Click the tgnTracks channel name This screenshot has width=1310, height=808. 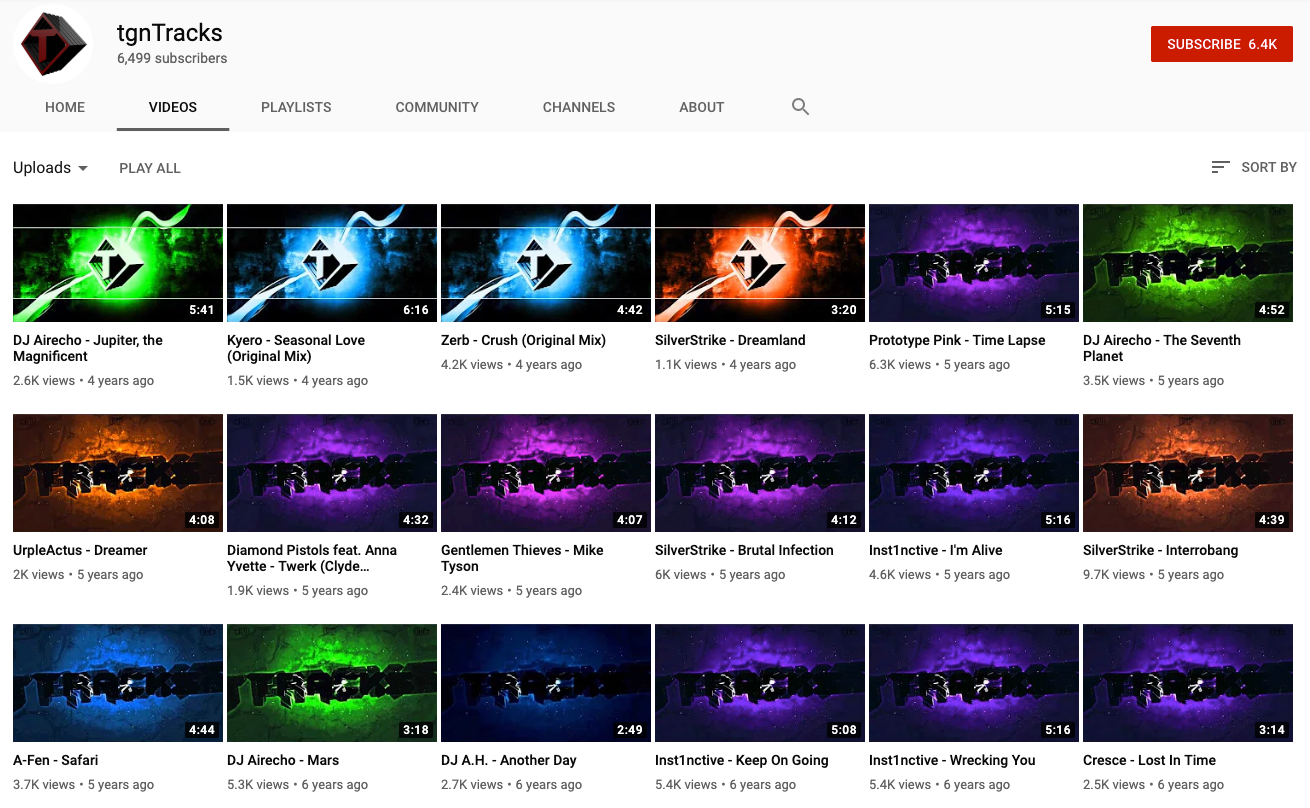pos(170,32)
